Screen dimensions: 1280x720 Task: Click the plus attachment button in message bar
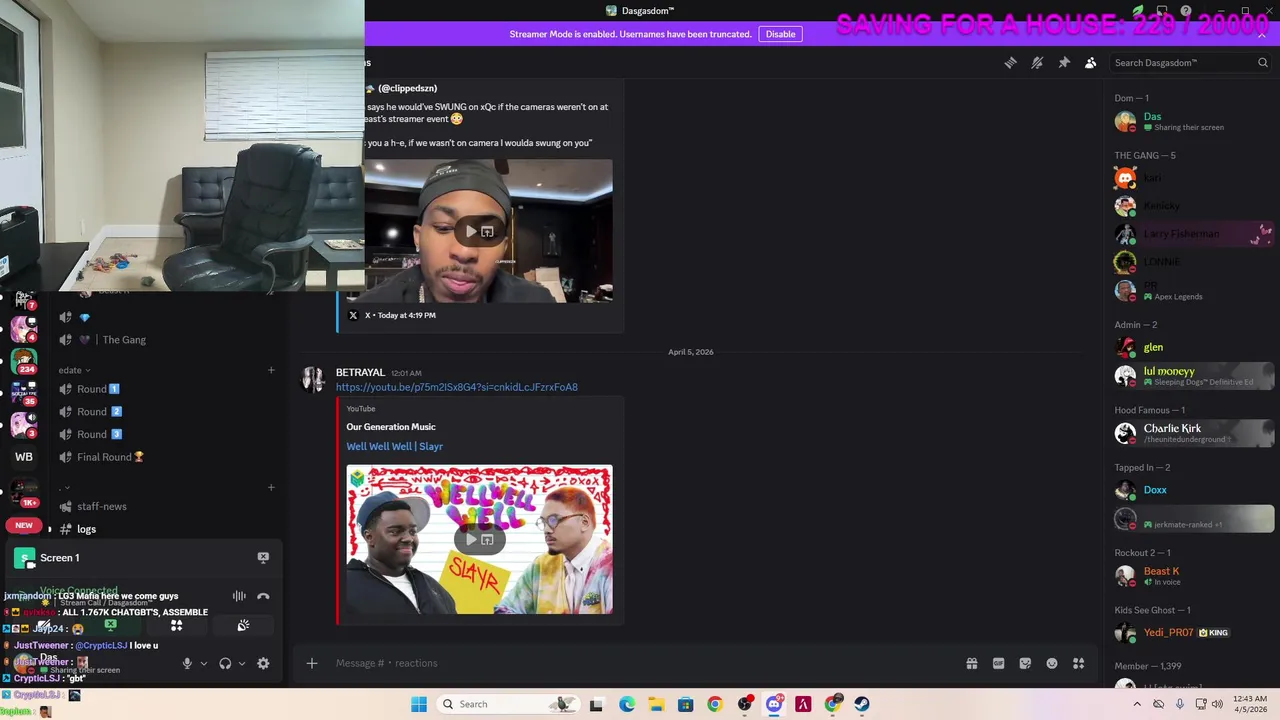[x=311, y=663]
